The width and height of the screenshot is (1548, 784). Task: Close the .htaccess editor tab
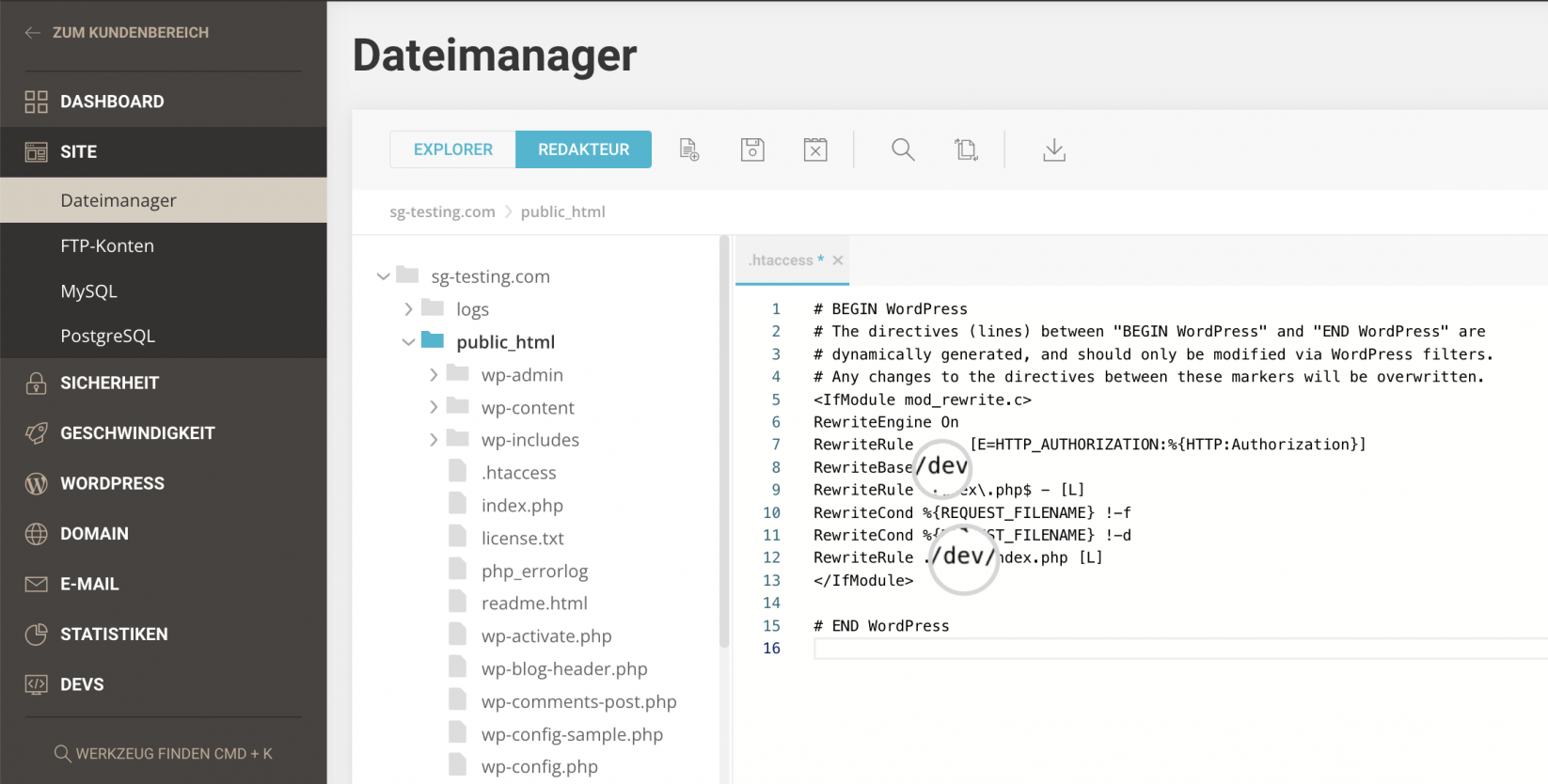[x=838, y=260]
